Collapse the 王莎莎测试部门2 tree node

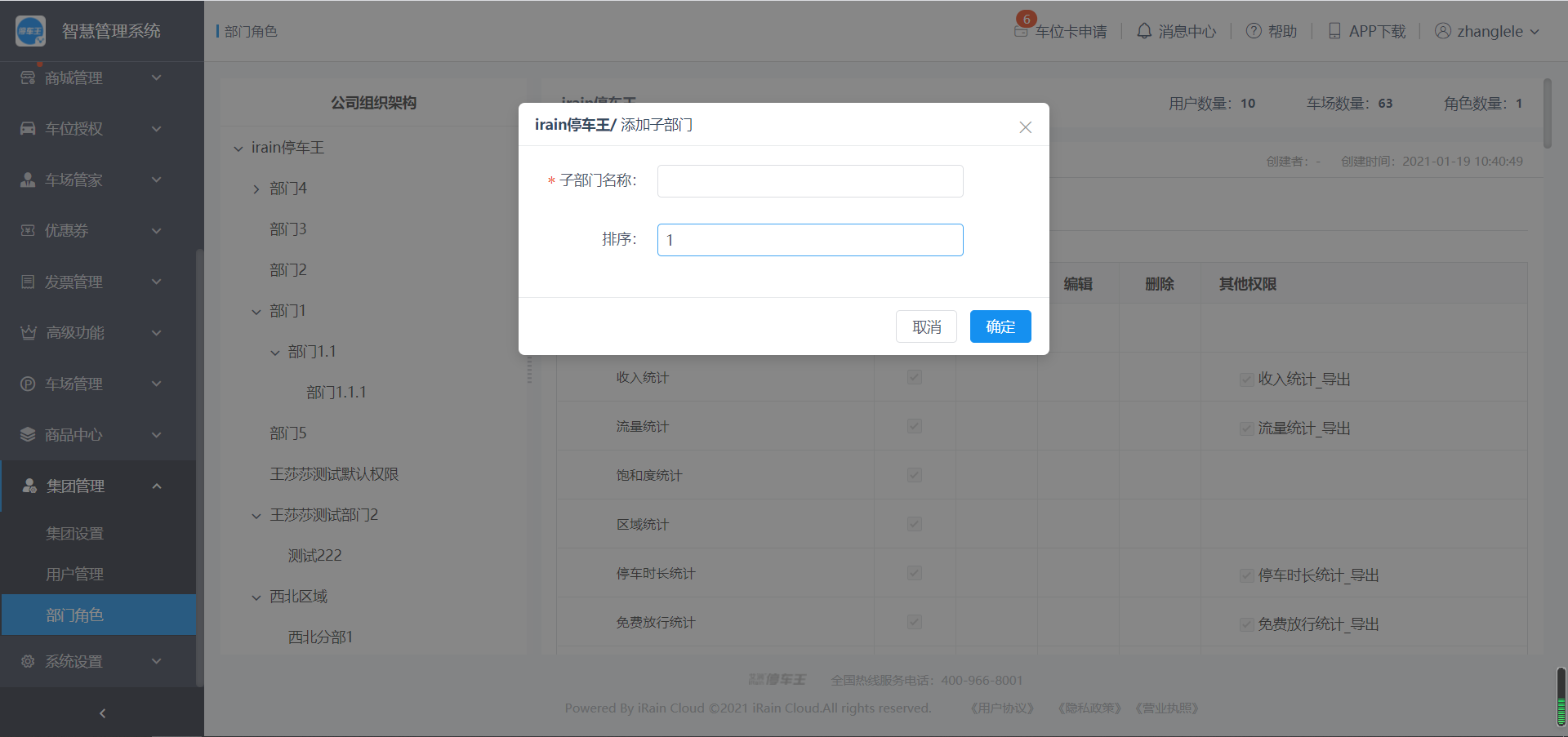(x=256, y=516)
